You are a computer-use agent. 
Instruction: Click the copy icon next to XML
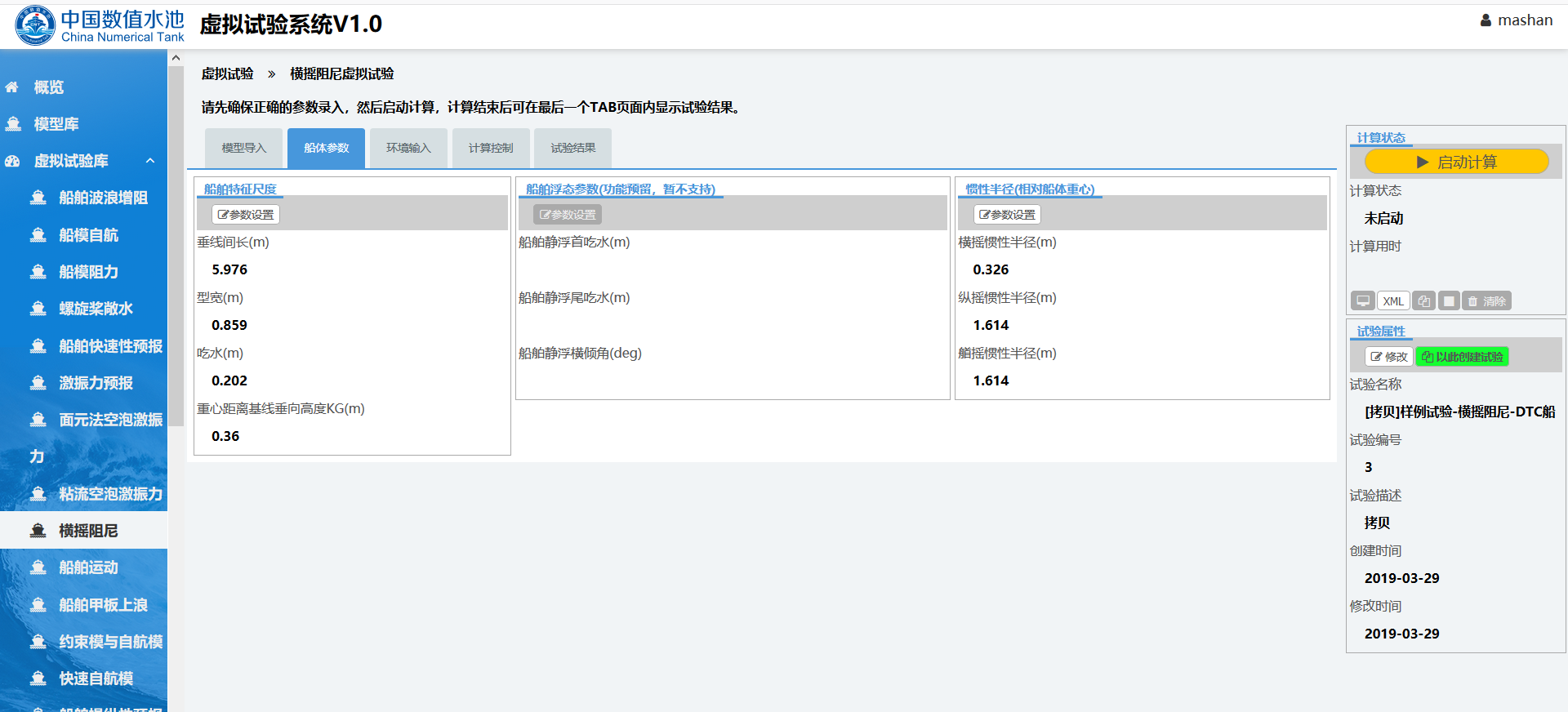click(1423, 300)
